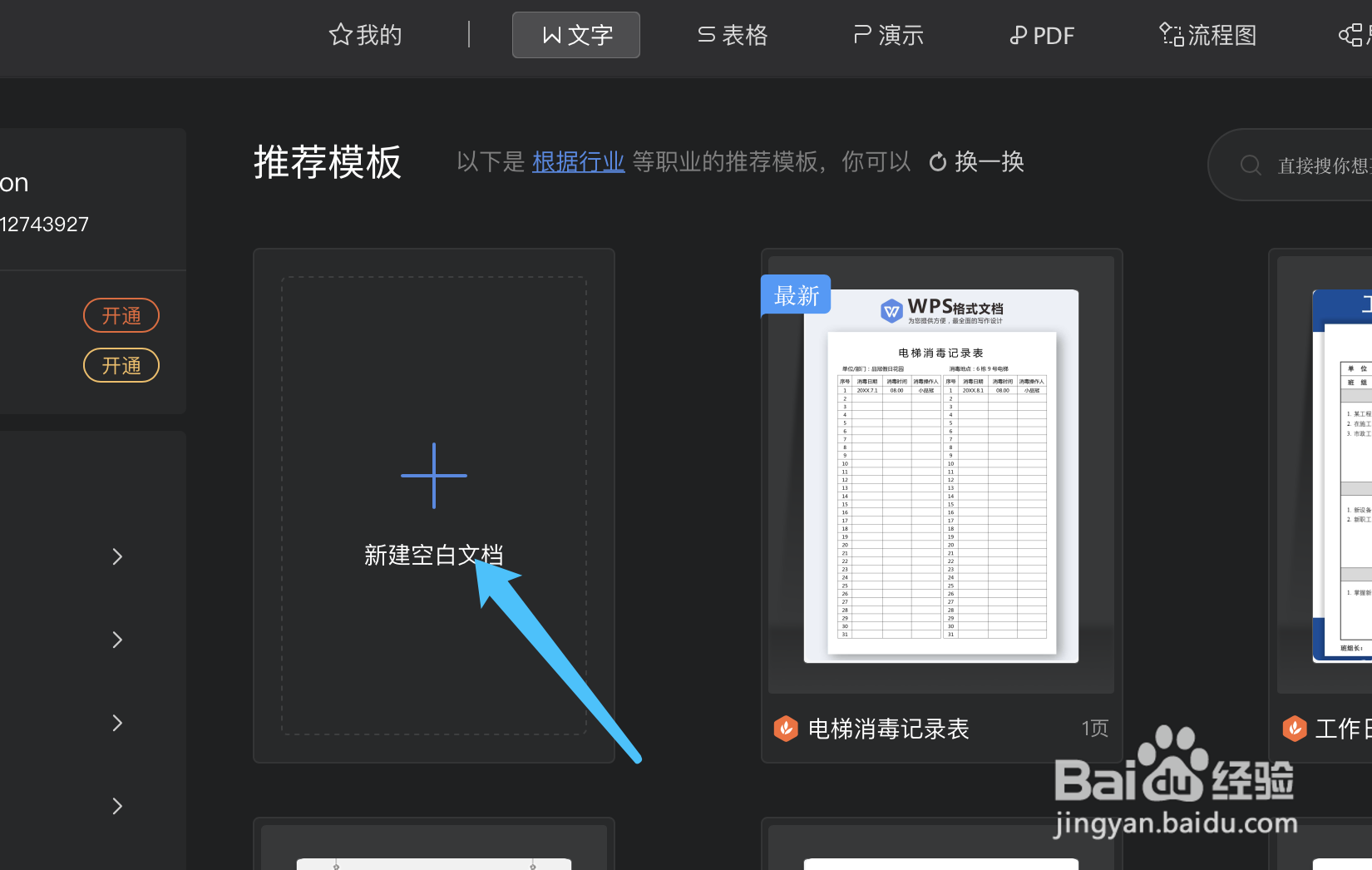Click the PDF icon in the tab bar
This screenshot has width=1372, height=870.
[x=1018, y=35]
